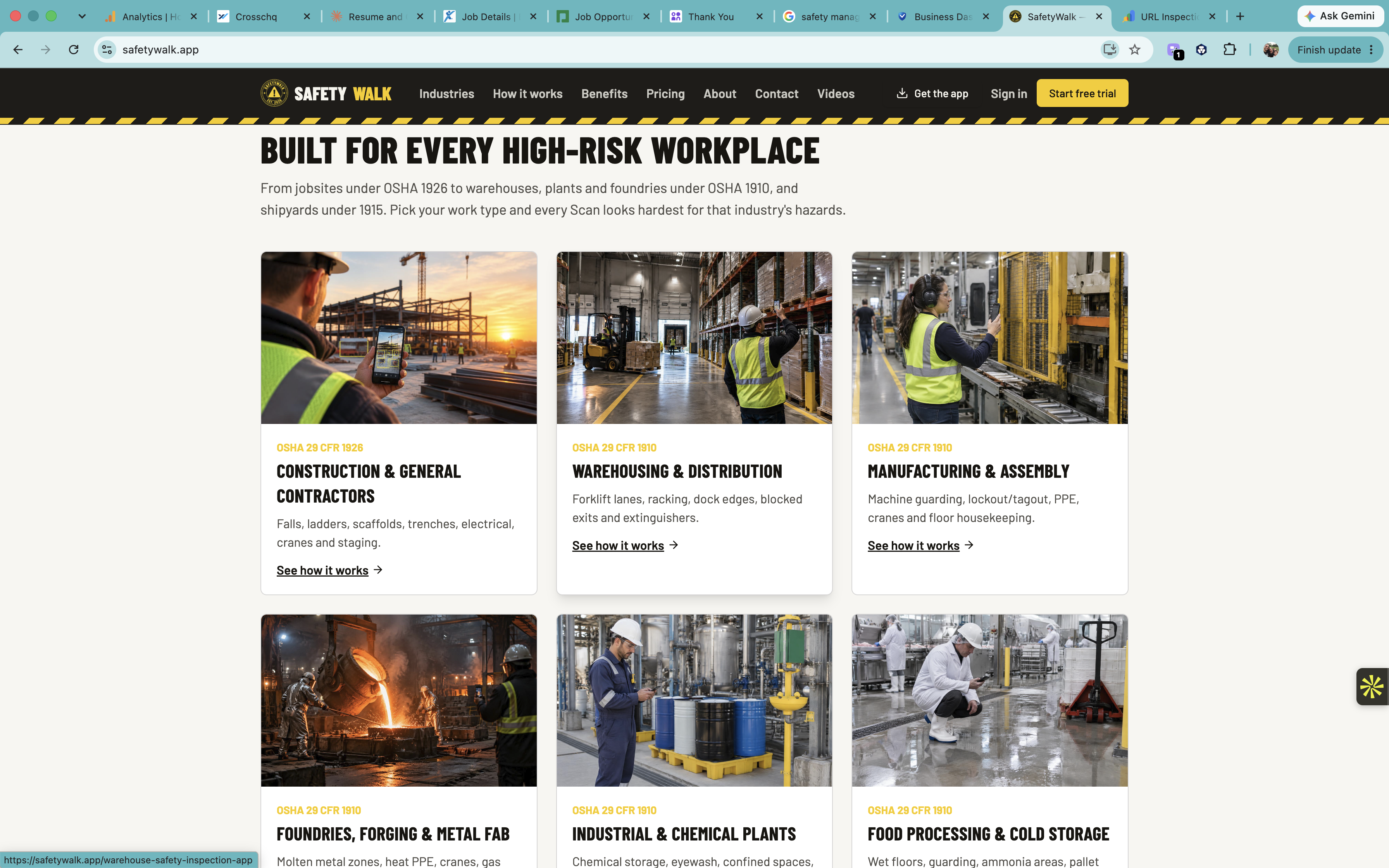Image resolution: width=1389 pixels, height=868 pixels.
Task: Open the Videos nav item
Action: [836, 93]
